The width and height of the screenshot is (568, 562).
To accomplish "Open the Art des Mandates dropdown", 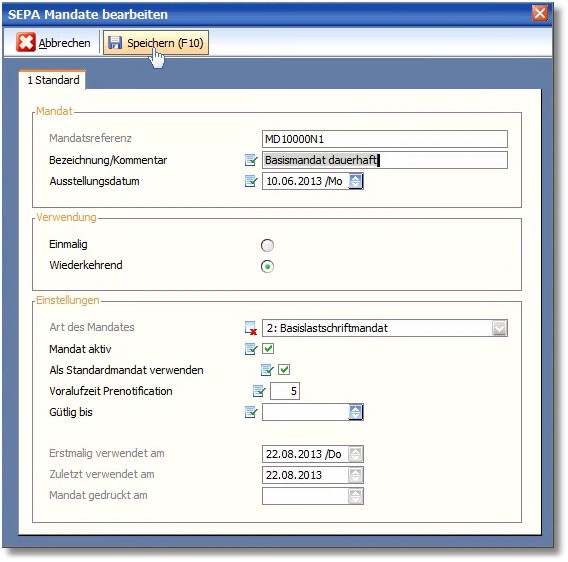I will point(500,328).
